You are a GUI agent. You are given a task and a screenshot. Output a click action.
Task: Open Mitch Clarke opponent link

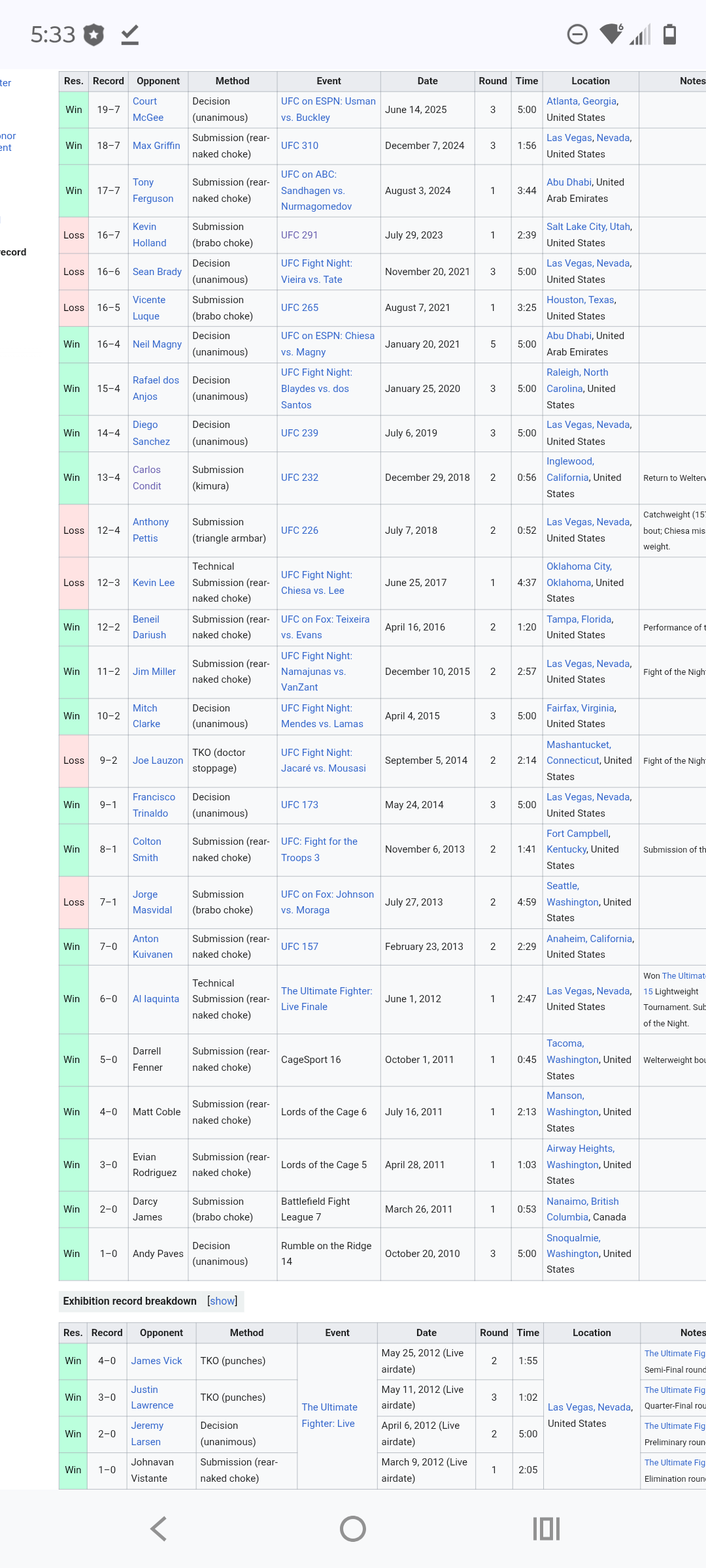pyautogui.click(x=146, y=716)
